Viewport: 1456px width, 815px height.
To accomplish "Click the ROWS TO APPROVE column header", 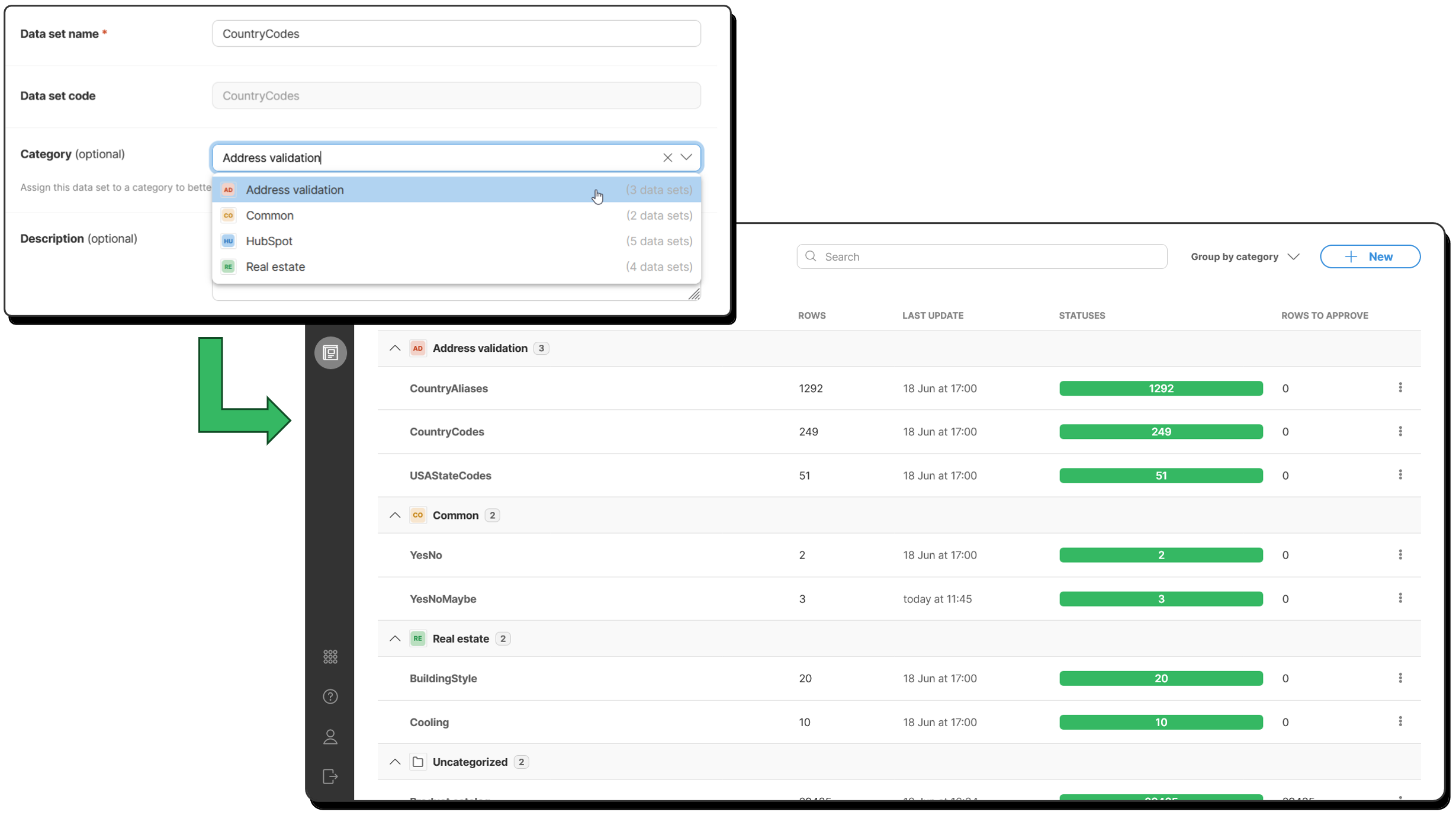I will [x=1325, y=316].
